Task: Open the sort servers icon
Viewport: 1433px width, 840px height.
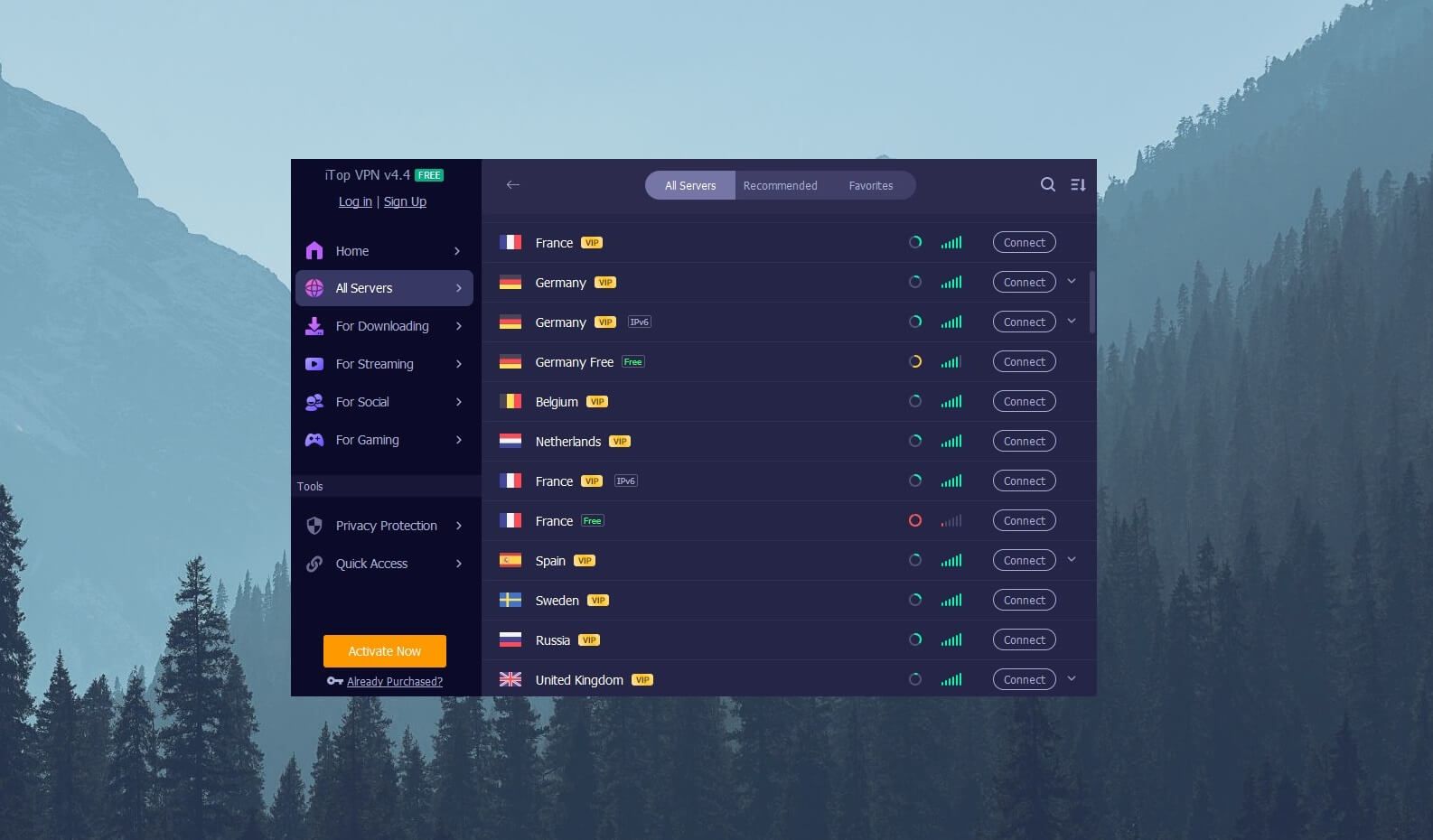Action: 1078,184
